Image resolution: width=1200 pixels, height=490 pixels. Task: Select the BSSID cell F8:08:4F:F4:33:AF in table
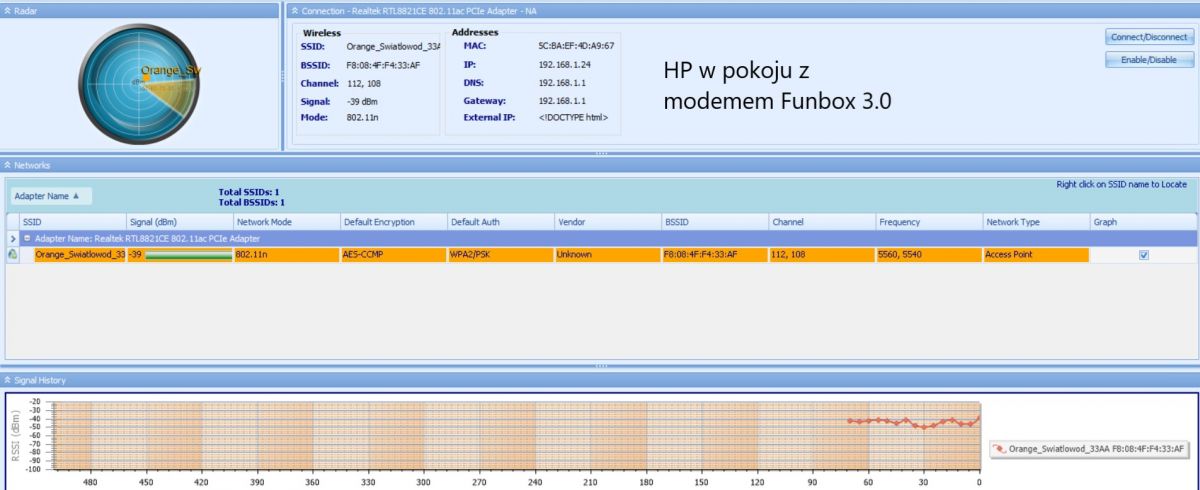point(714,255)
